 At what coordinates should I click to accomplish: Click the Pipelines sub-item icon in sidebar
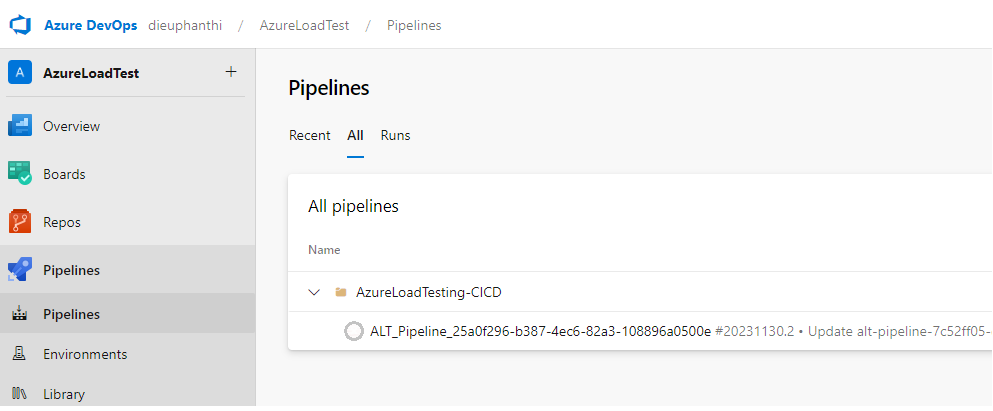tap(20, 314)
